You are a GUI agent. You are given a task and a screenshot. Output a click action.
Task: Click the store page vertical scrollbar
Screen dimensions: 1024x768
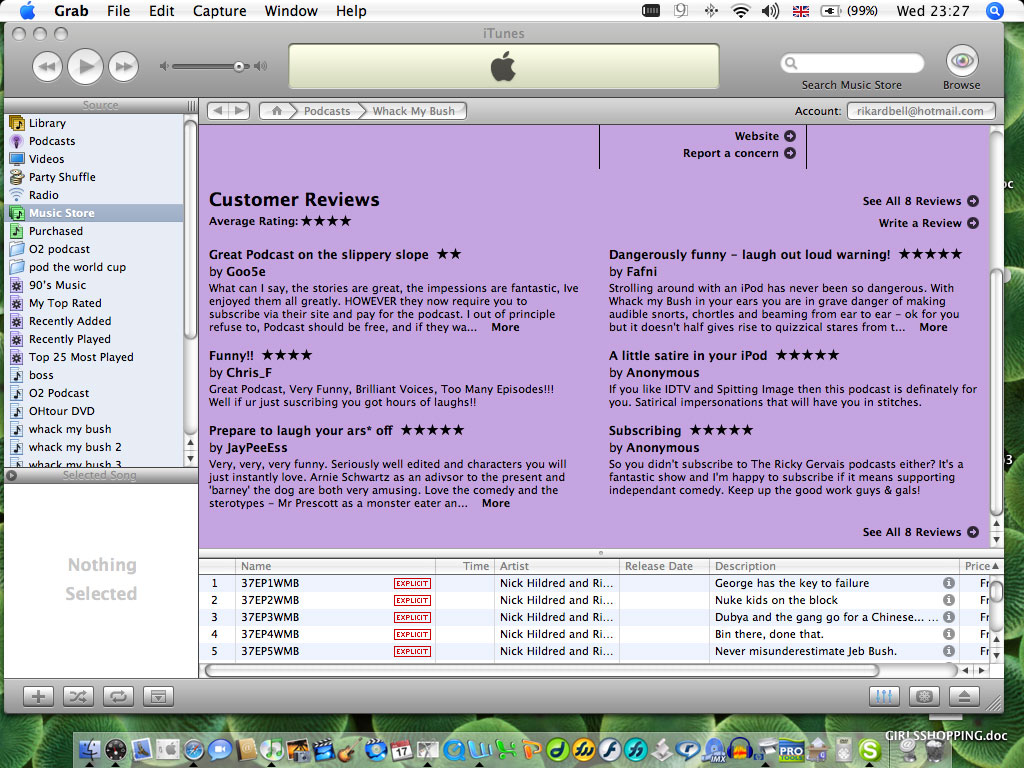click(x=997, y=392)
